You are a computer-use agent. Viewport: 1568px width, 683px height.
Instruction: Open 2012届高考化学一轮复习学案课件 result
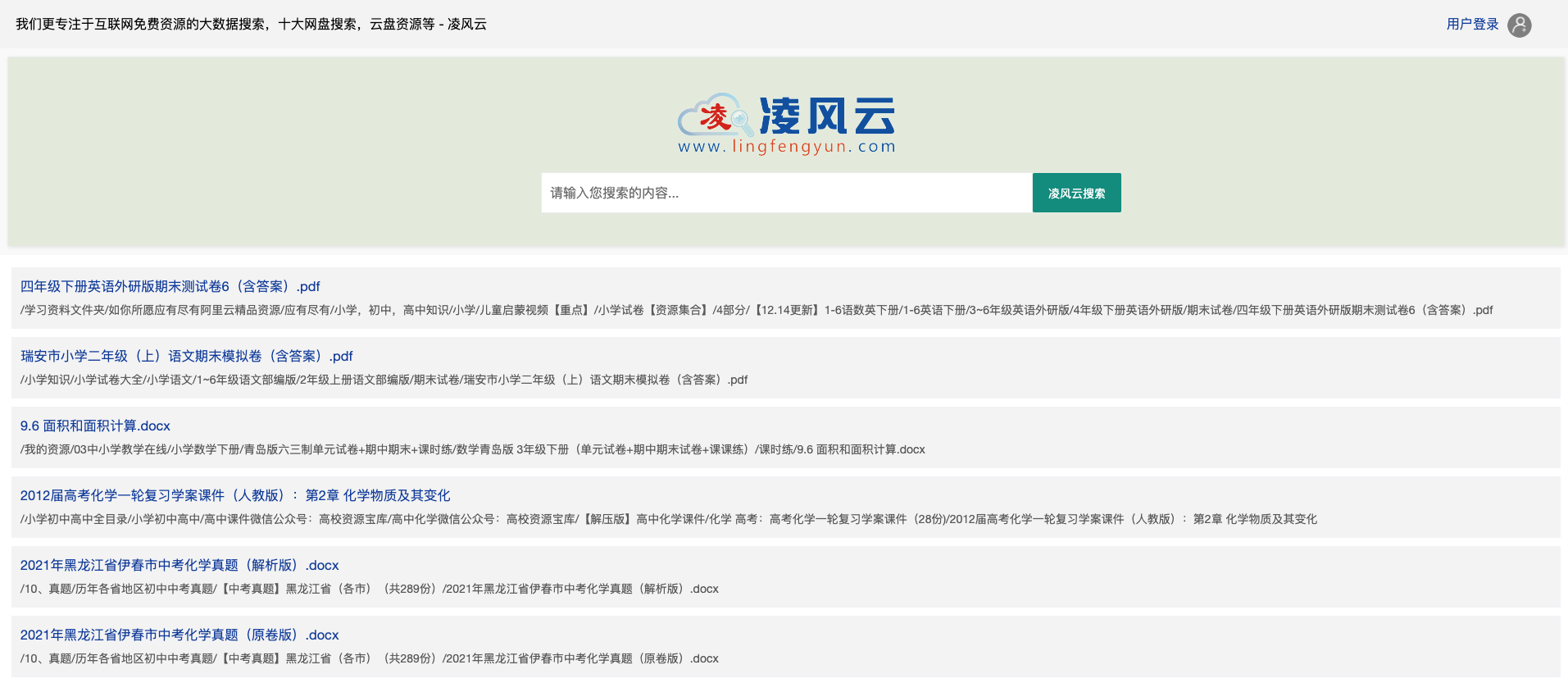click(235, 495)
